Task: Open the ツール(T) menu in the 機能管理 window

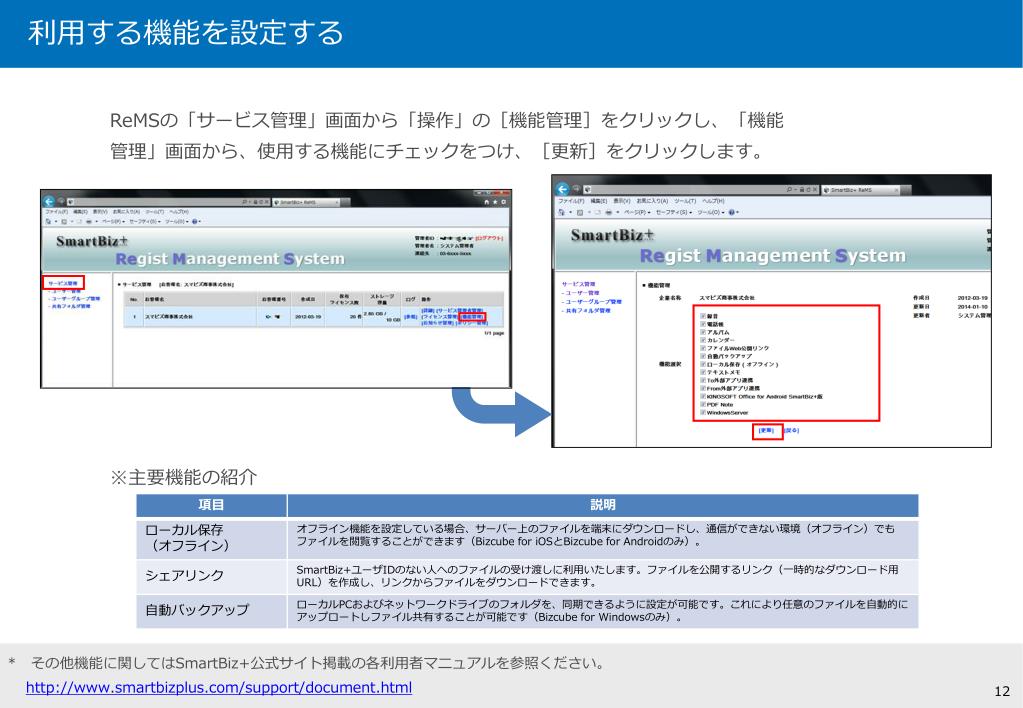Action: click(685, 201)
